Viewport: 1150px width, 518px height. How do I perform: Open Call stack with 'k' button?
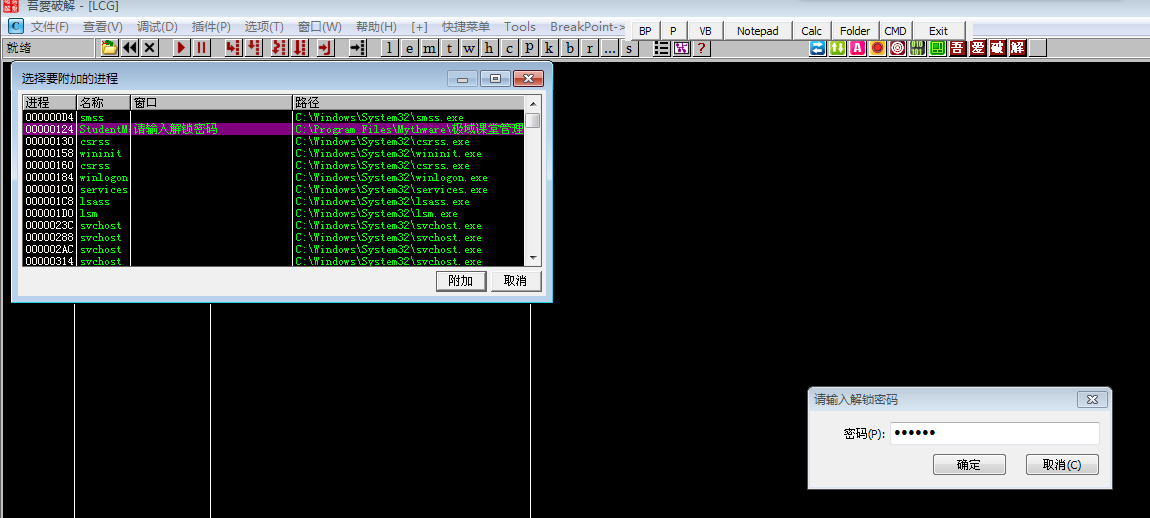tap(549, 48)
